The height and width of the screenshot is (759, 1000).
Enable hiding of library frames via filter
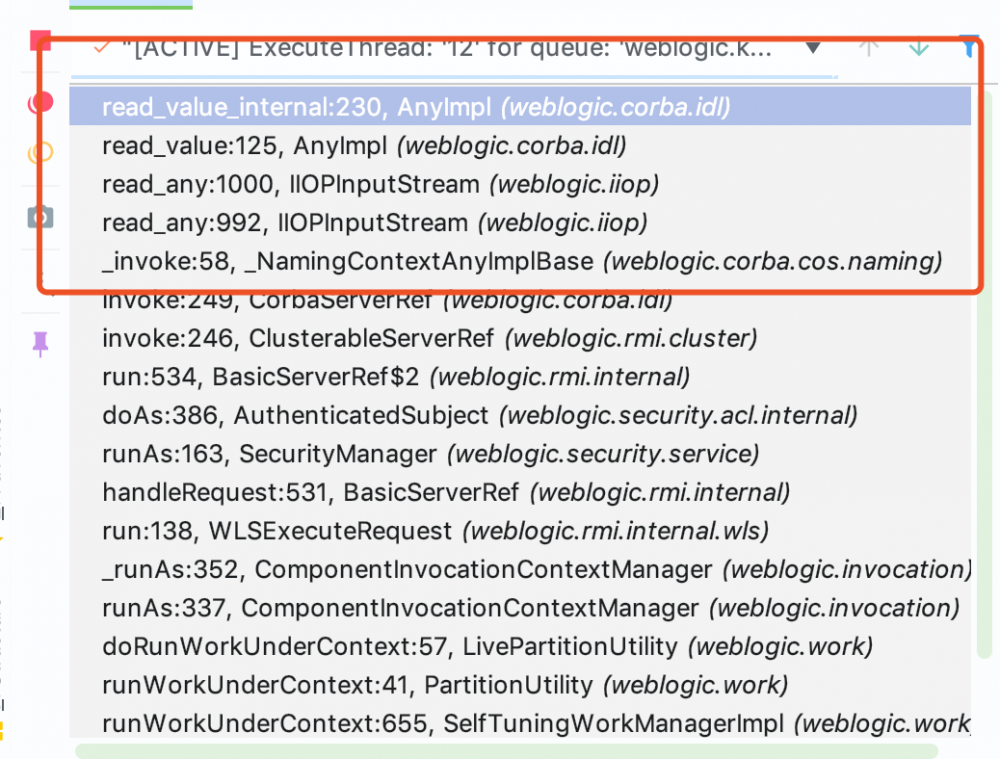tap(968, 47)
